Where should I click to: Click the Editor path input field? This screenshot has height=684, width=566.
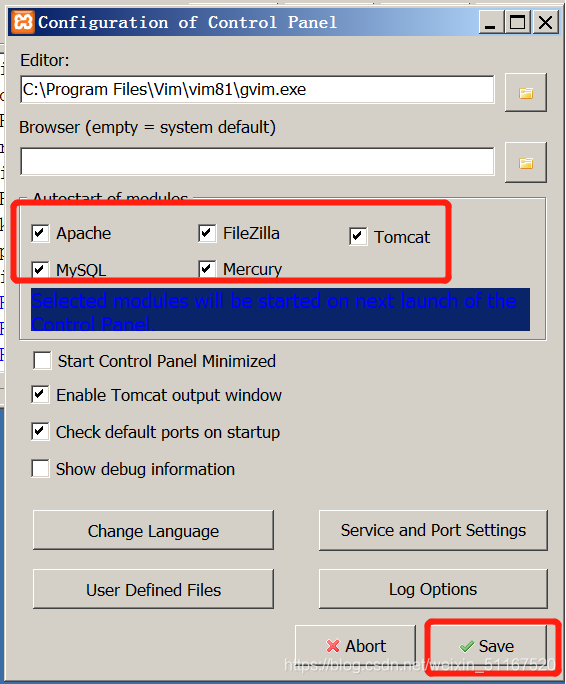[x=257, y=89]
